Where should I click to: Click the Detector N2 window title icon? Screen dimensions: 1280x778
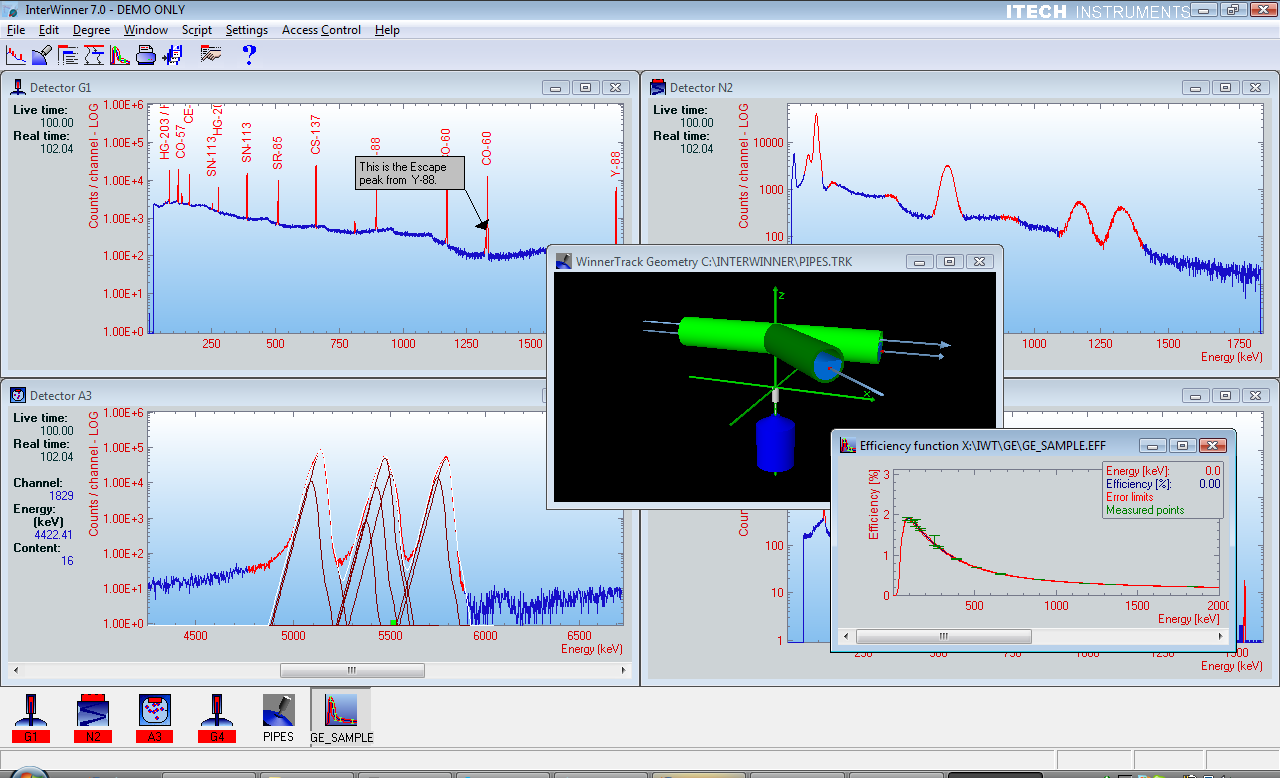point(658,87)
